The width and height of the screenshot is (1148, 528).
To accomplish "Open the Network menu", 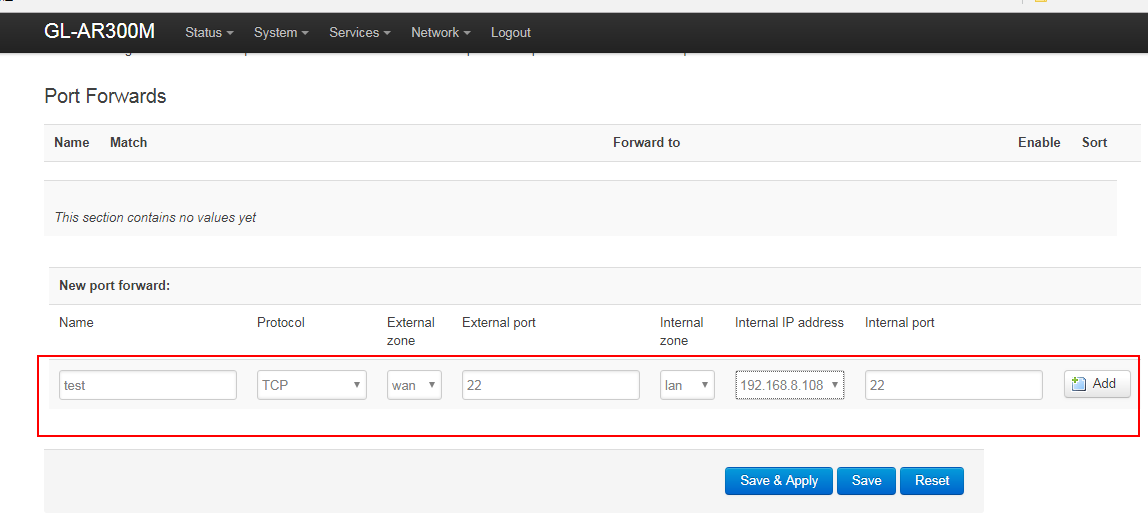I will (440, 32).
